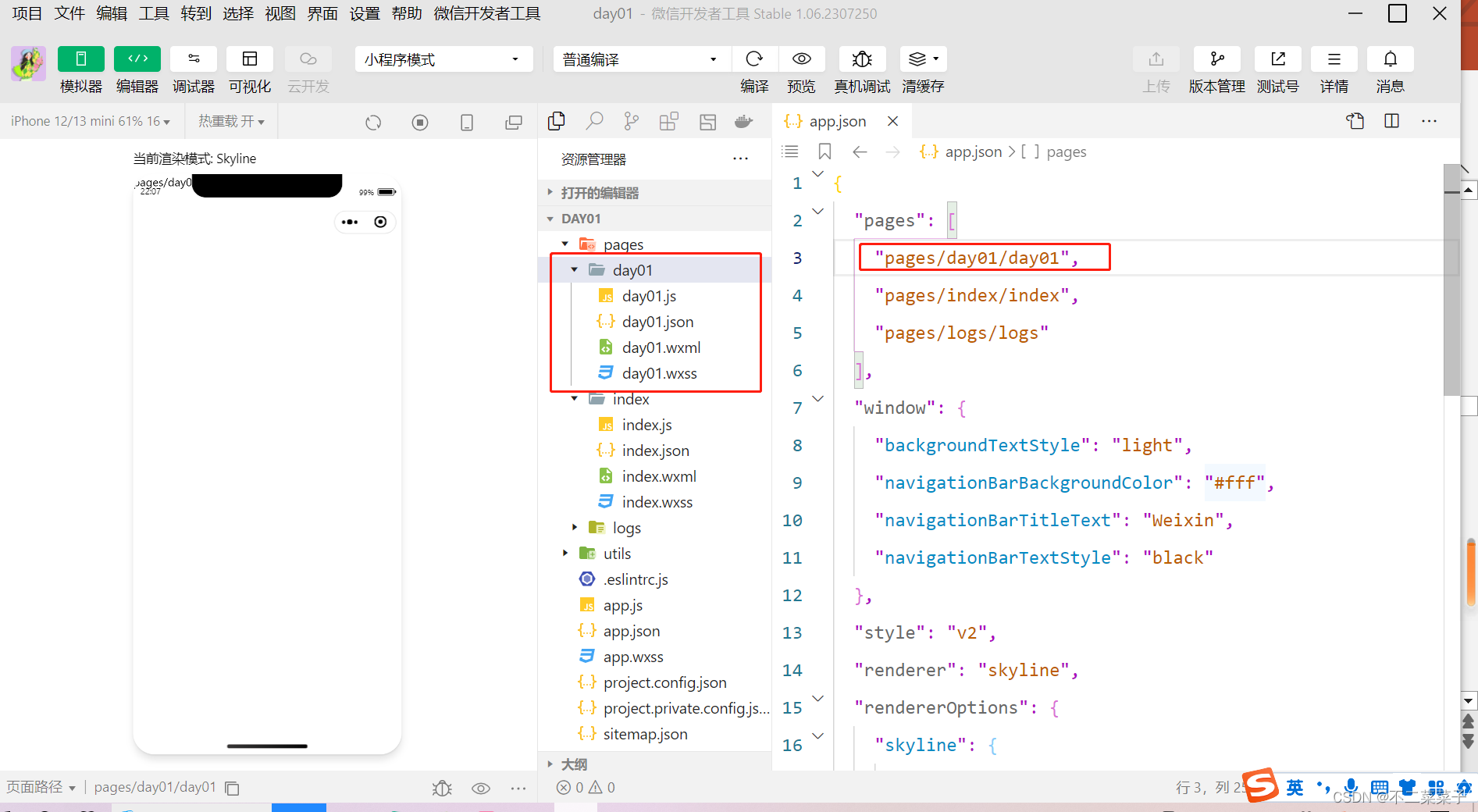Toggle the Debugger panel button

click(x=194, y=59)
